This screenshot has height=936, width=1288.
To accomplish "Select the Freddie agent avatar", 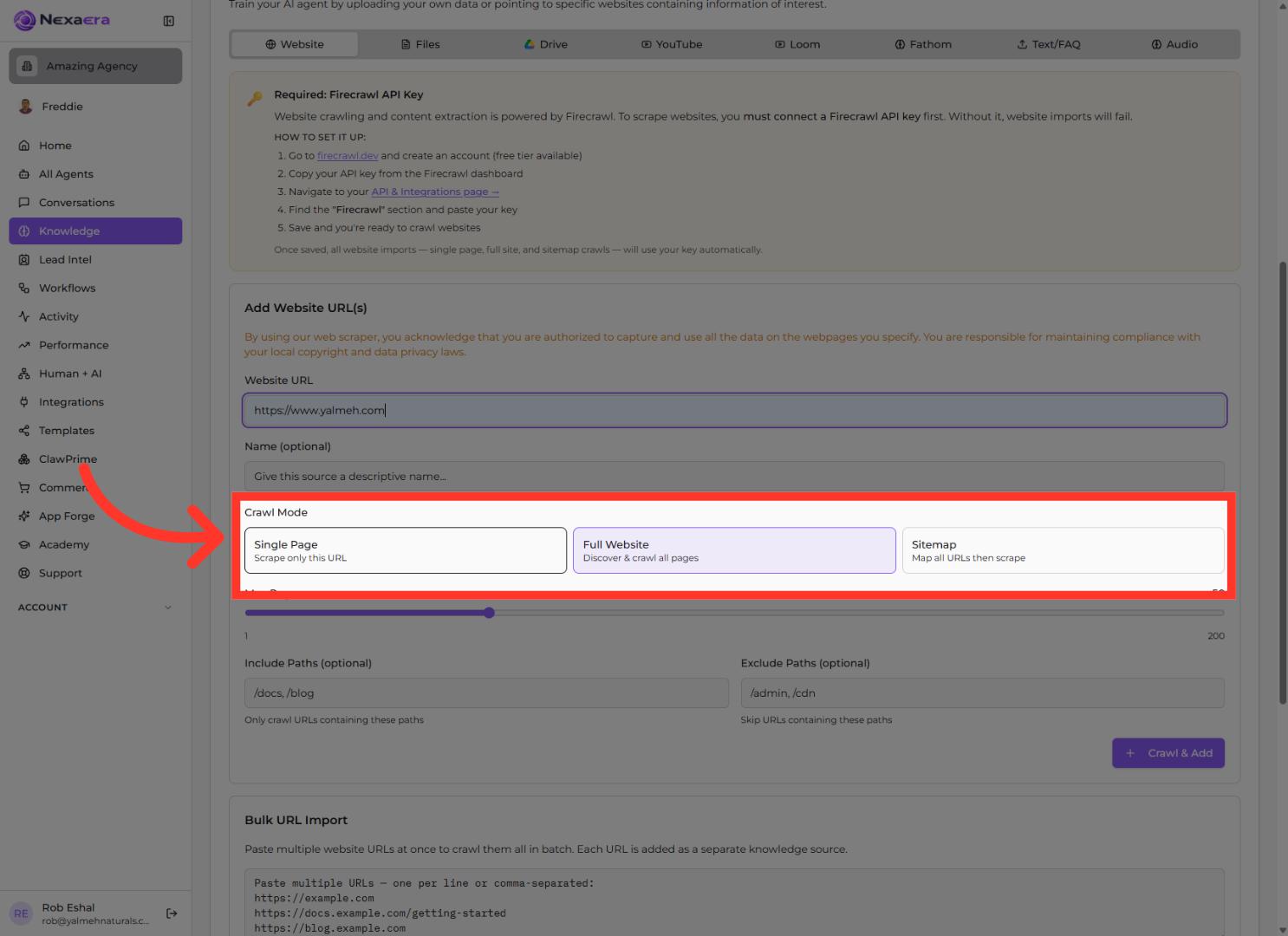I will click(x=25, y=107).
